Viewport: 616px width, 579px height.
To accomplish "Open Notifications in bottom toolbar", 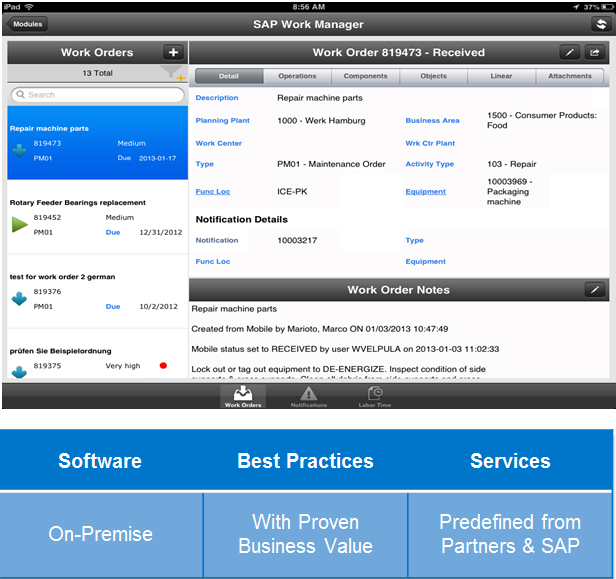I will 309,396.
